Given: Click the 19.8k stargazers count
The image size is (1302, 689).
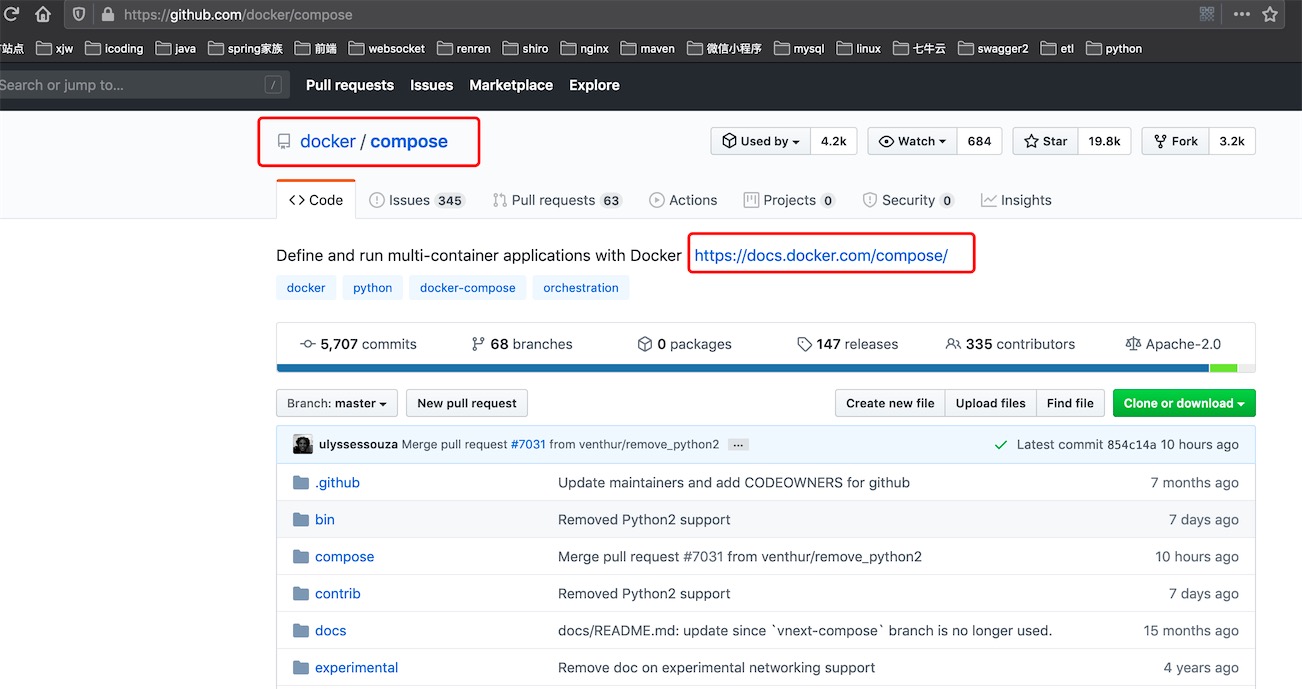Looking at the screenshot, I should (x=1104, y=141).
